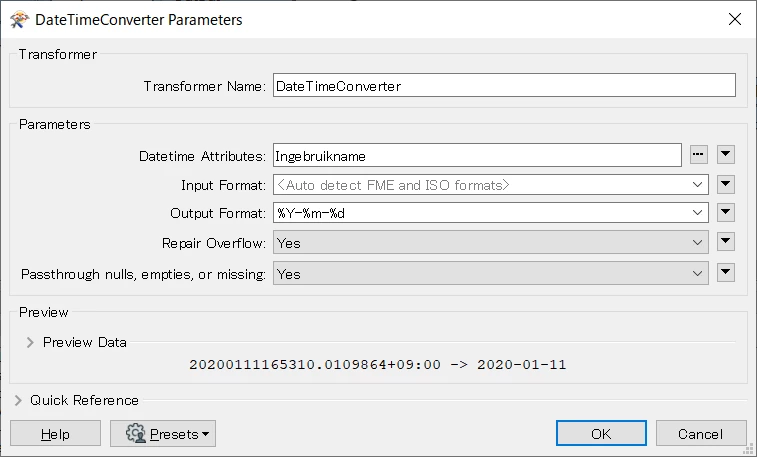
Task: Open the Output Format combo box
Action: click(x=491, y=213)
